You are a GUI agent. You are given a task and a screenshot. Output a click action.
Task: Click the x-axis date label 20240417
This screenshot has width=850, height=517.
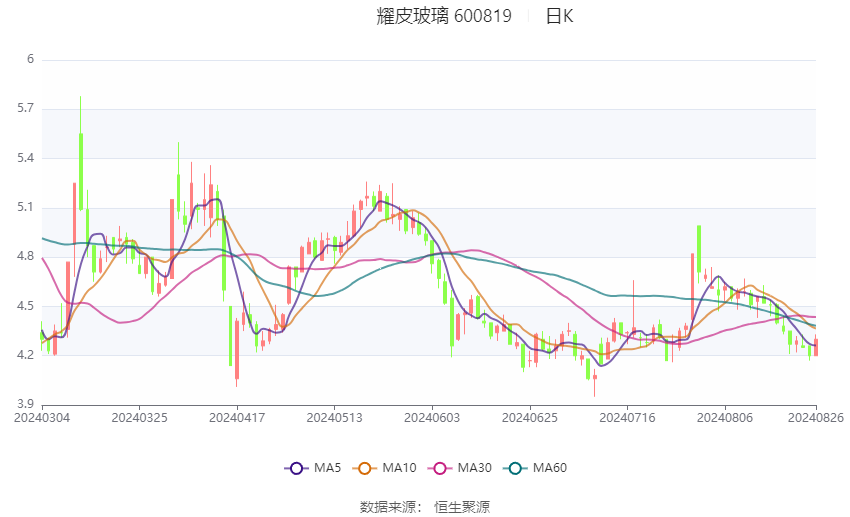coord(237,418)
